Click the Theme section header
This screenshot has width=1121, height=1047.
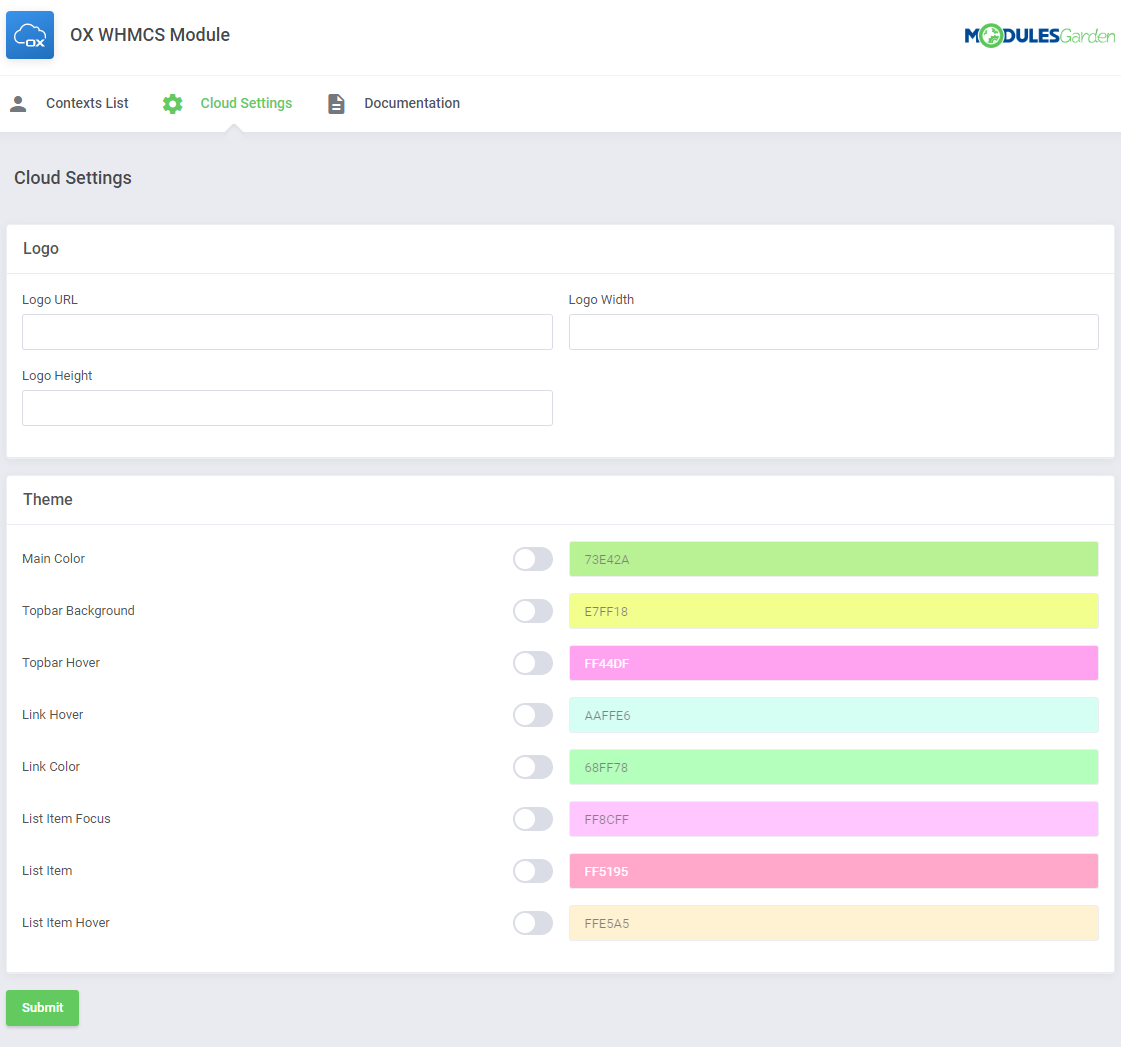pyautogui.click(x=48, y=500)
